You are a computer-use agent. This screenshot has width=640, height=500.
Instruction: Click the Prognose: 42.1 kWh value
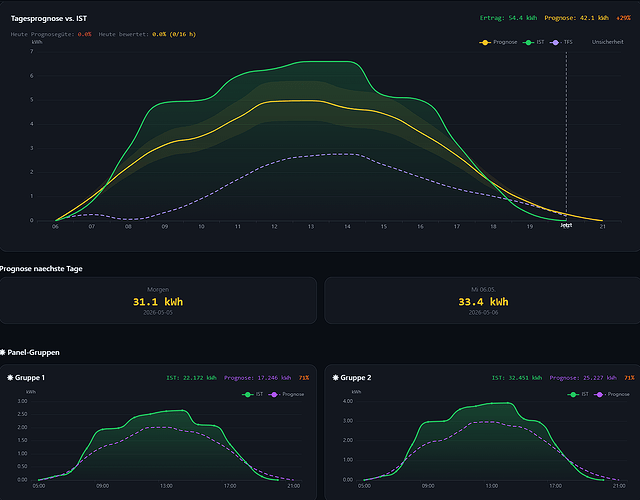(576, 18)
